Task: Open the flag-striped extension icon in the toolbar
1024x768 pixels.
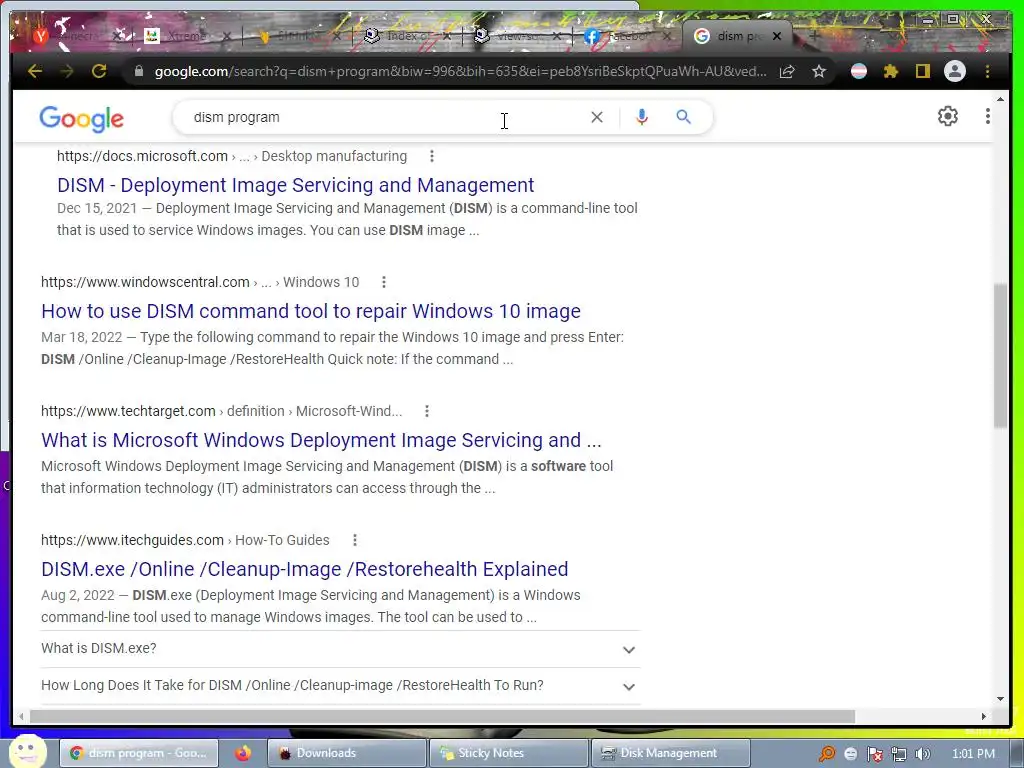Action: tap(859, 71)
